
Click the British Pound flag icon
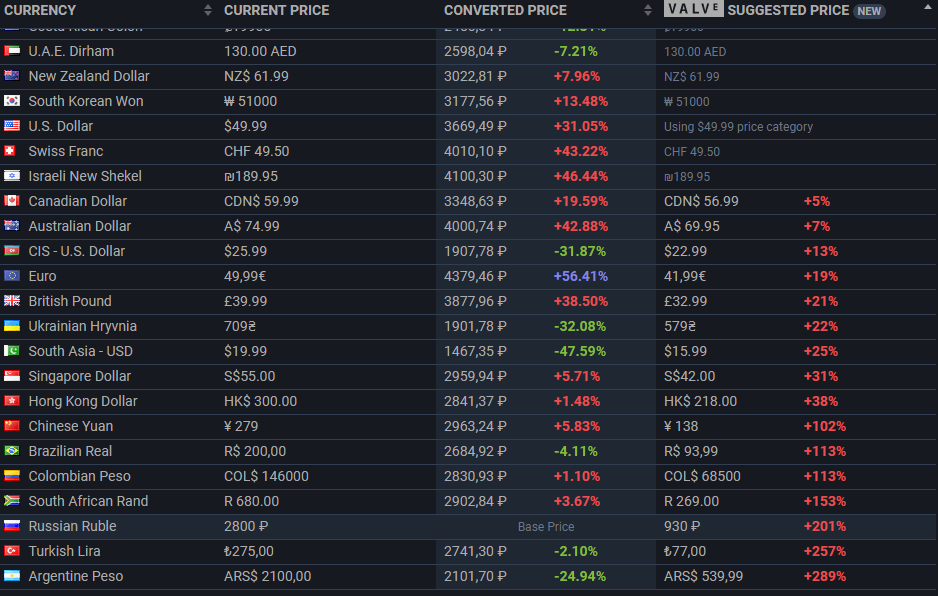[x=12, y=300]
